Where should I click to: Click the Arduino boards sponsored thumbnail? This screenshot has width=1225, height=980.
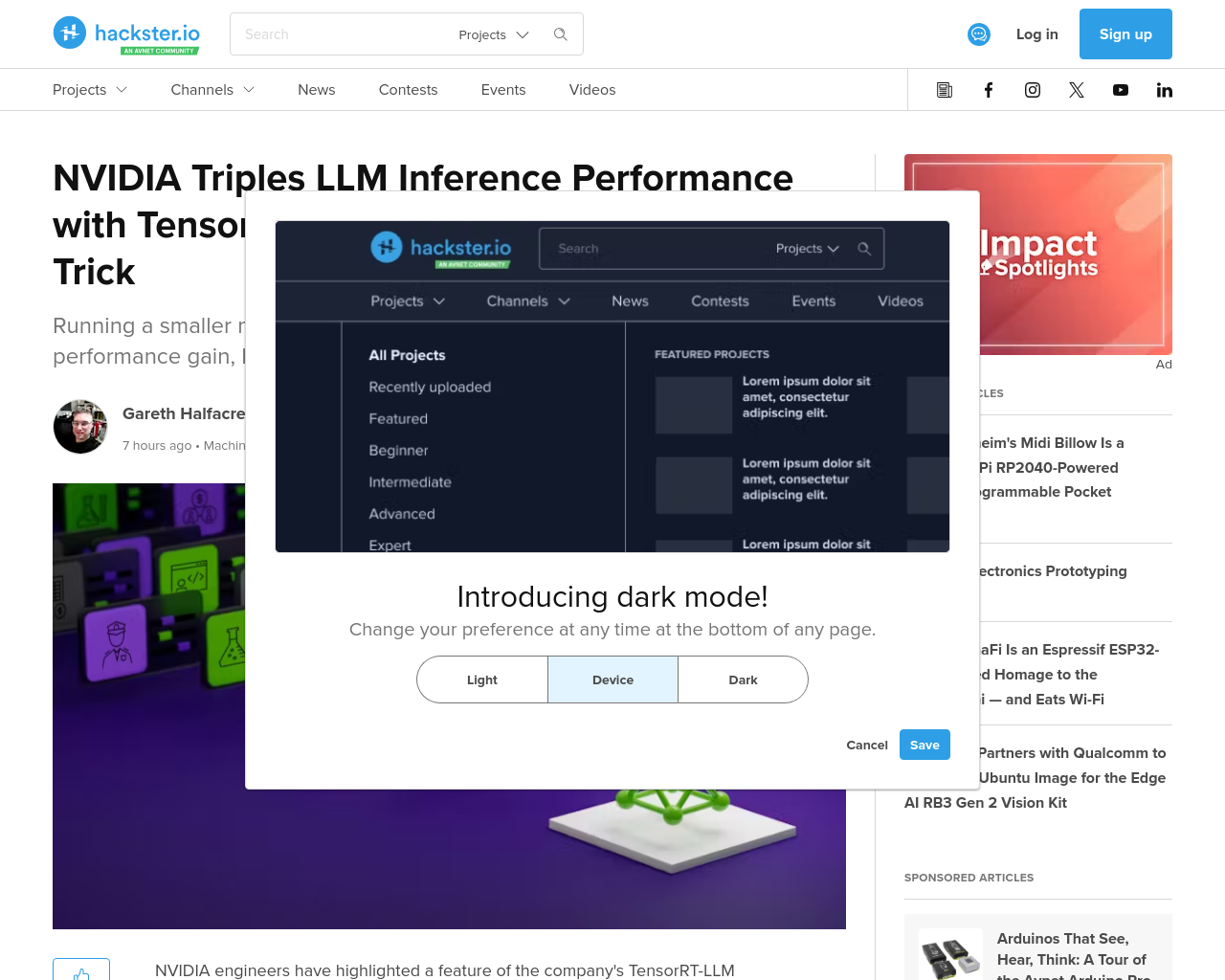(x=951, y=955)
